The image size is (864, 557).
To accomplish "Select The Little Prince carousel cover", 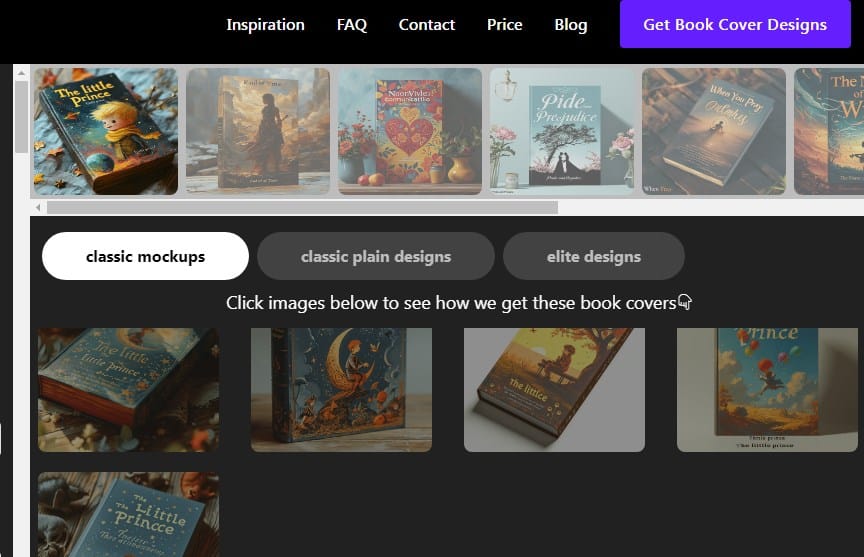I will pyautogui.click(x=106, y=131).
